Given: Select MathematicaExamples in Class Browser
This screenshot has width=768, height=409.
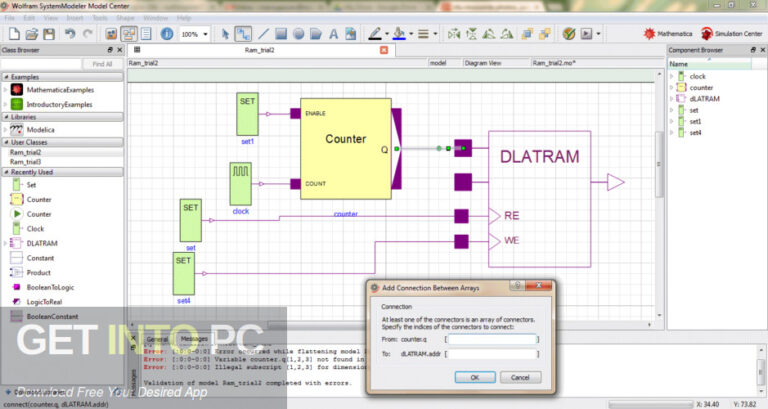Looking at the screenshot, I should [60, 90].
